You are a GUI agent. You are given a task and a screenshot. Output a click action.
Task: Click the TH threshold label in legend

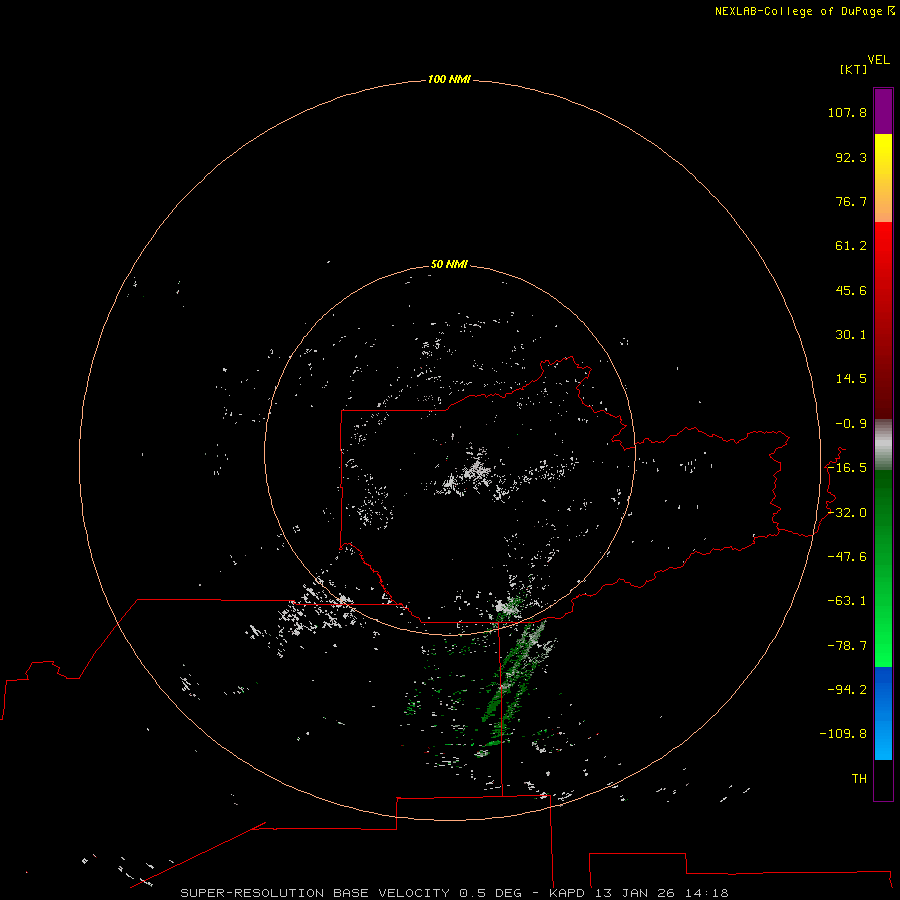click(859, 779)
